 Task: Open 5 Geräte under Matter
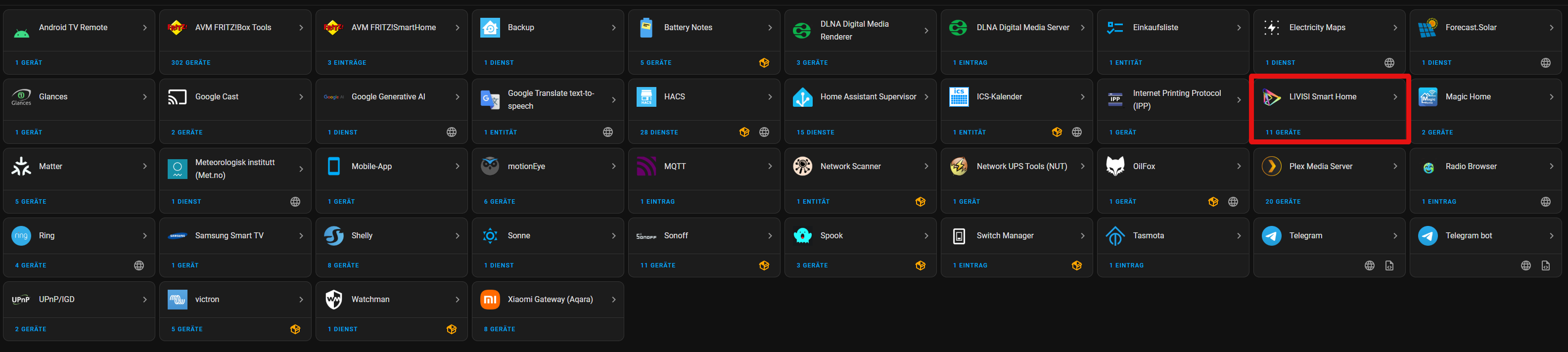(x=31, y=201)
